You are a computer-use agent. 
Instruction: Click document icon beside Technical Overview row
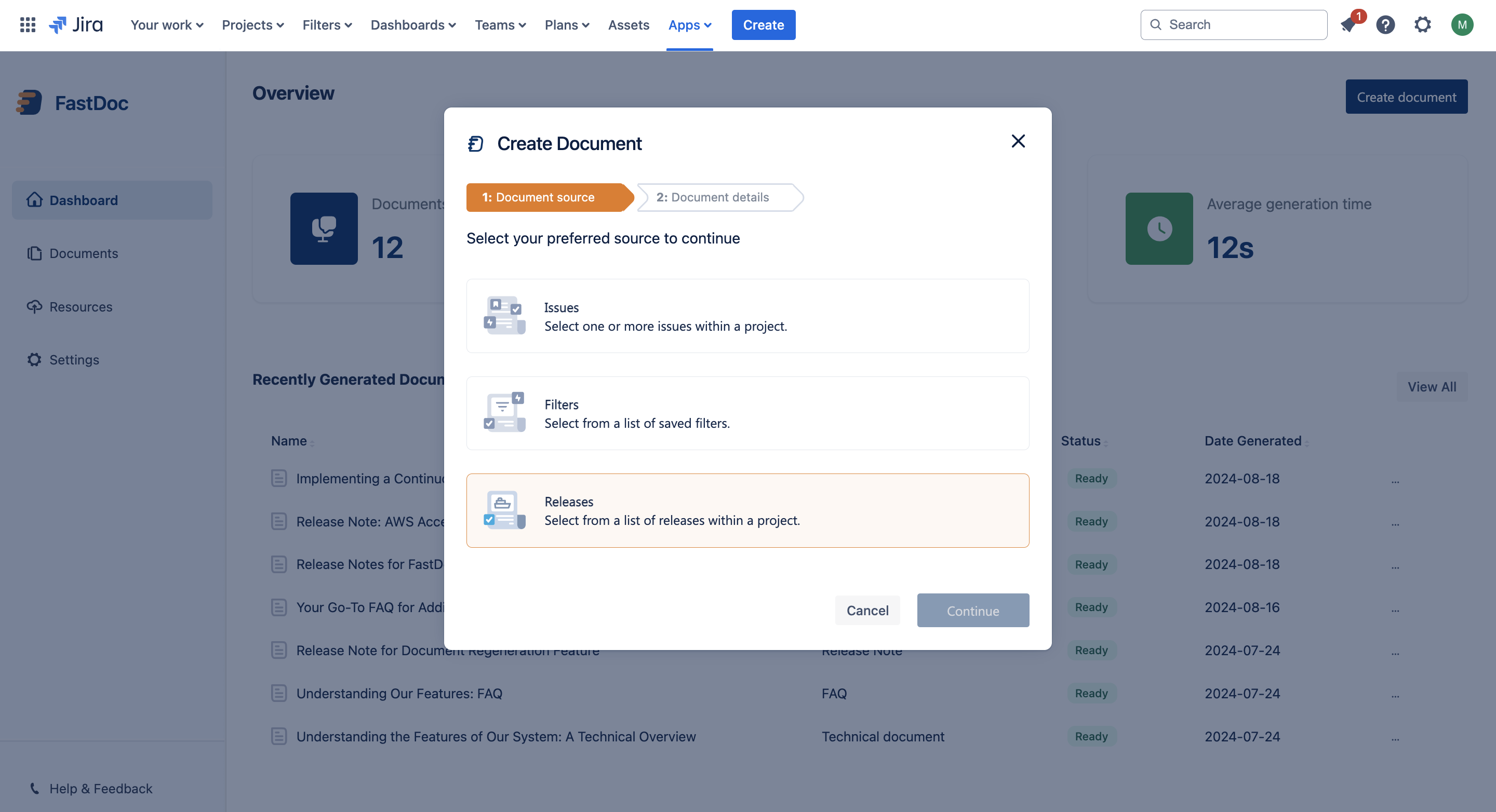click(279, 736)
